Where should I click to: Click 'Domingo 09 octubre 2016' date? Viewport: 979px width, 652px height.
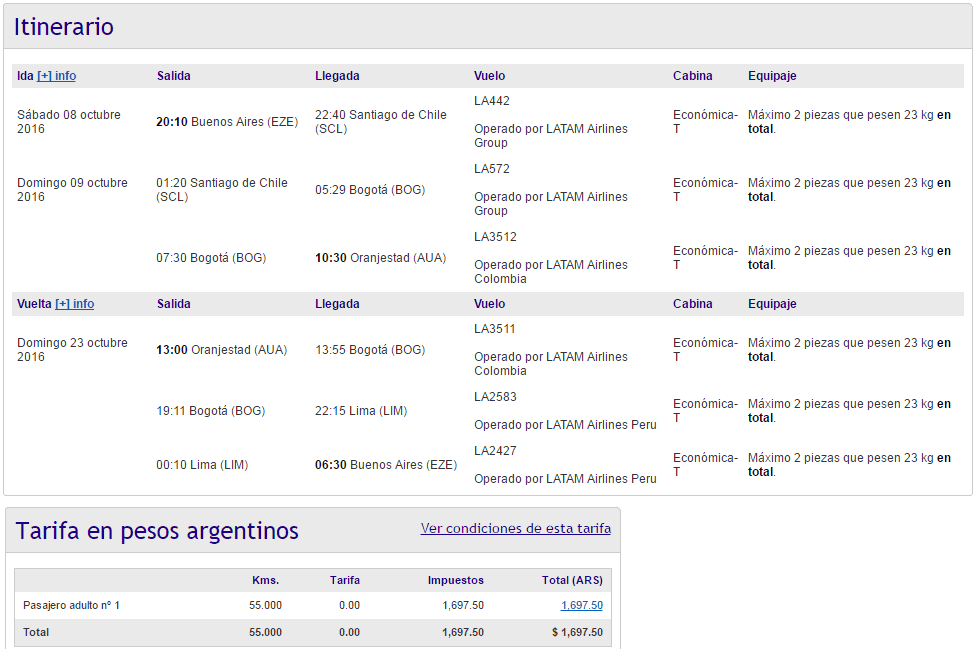(x=72, y=190)
